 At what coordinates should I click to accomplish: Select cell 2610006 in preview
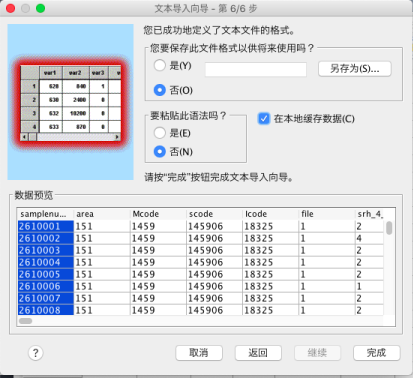[46, 286]
